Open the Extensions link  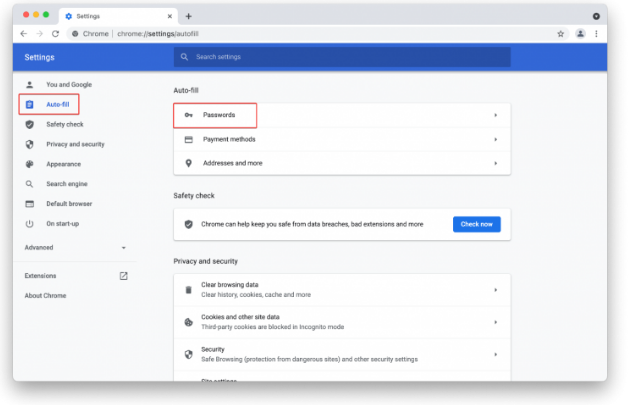[x=40, y=276]
